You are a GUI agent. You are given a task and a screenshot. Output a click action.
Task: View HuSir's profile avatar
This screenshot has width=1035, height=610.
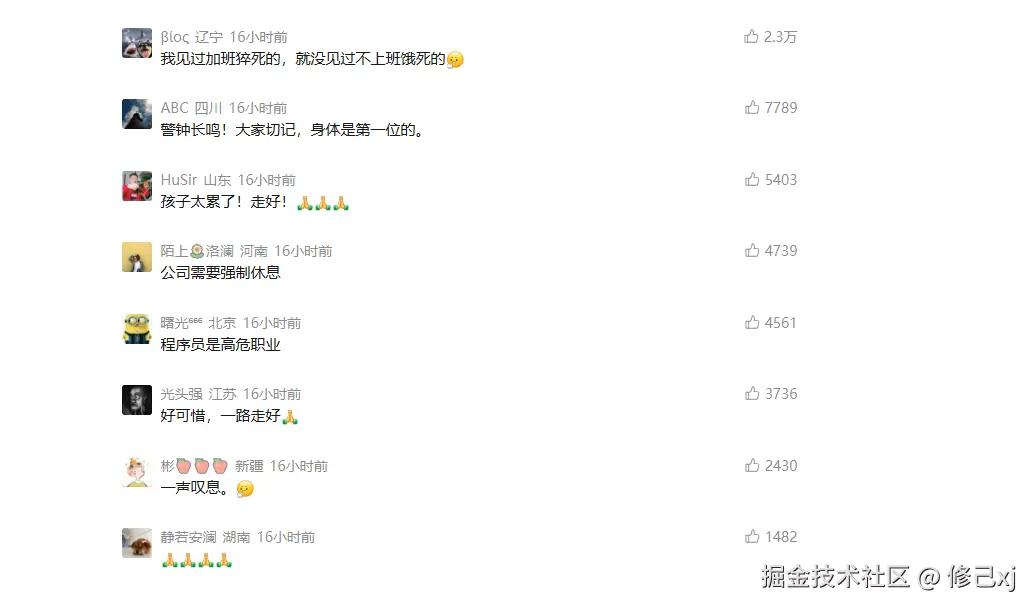(x=137, y=186)
